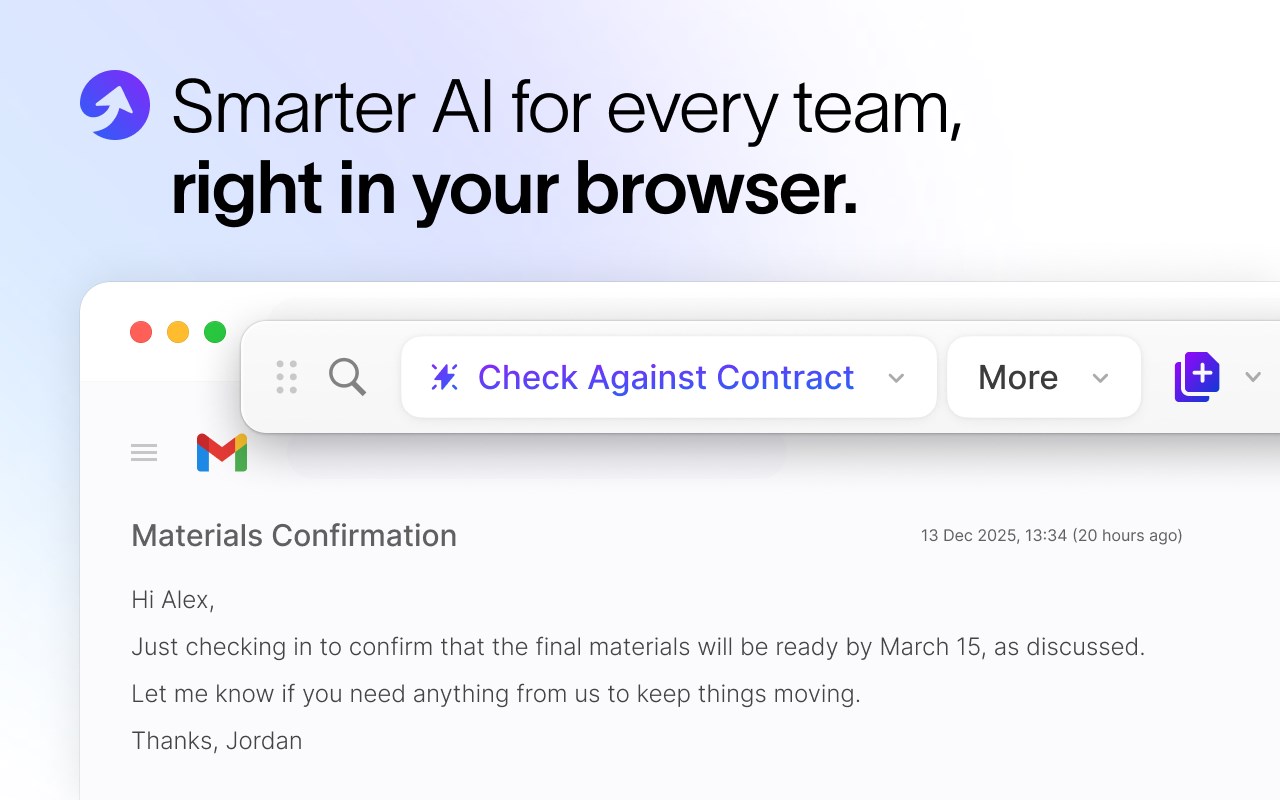Click the line mentioning March 15 deadline

click(638, 647)
